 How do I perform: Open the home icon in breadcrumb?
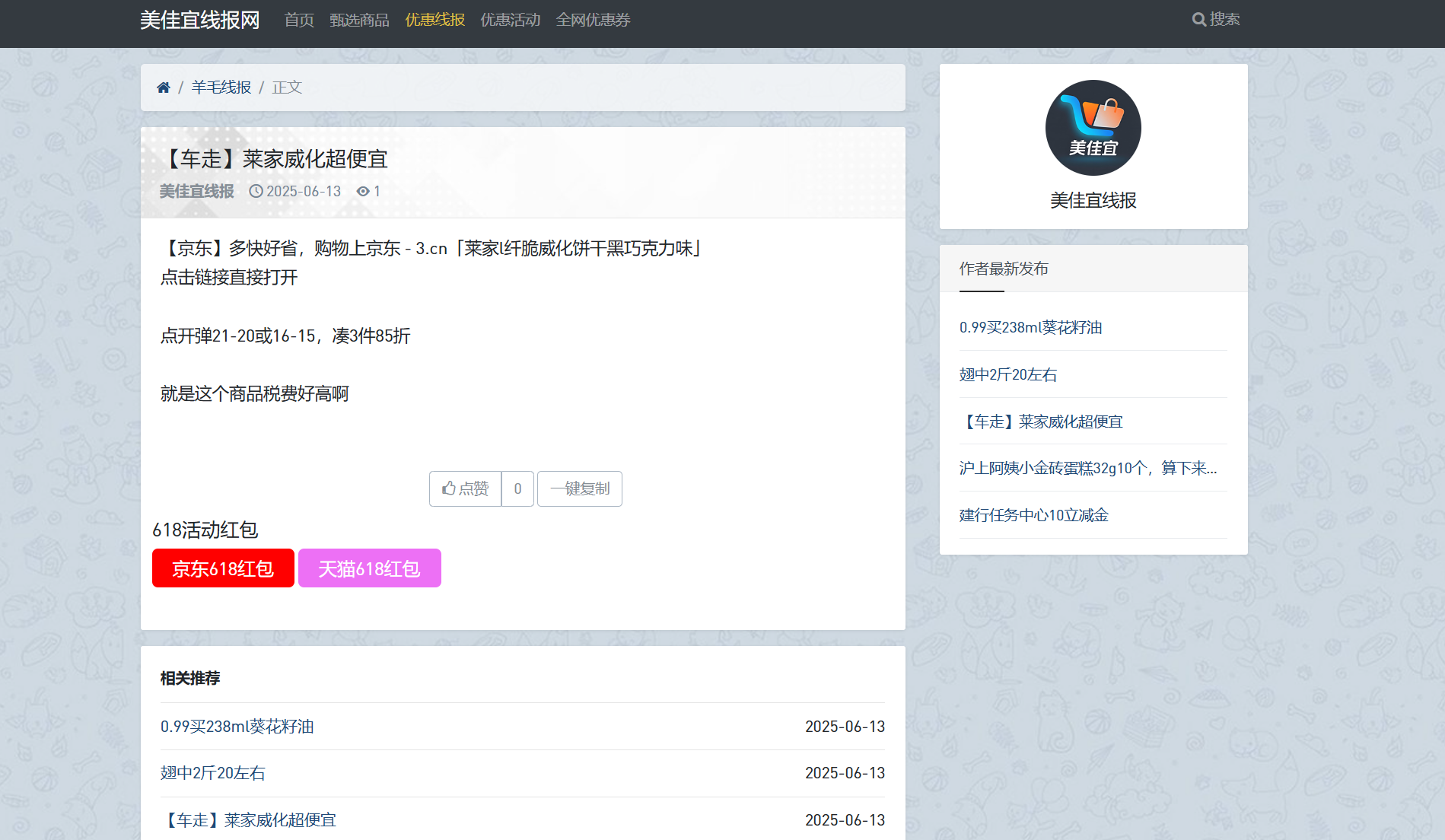163,87
